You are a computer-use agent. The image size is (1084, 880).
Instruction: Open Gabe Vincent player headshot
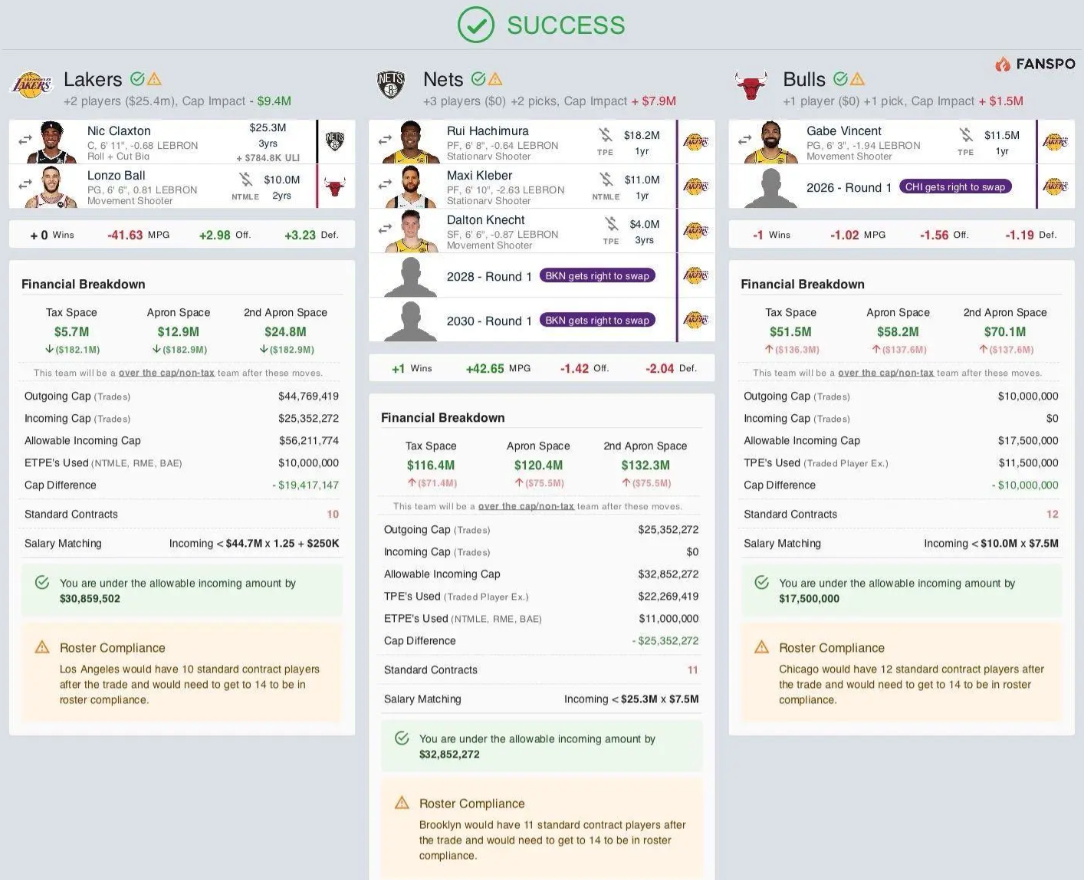pos(771,142)
